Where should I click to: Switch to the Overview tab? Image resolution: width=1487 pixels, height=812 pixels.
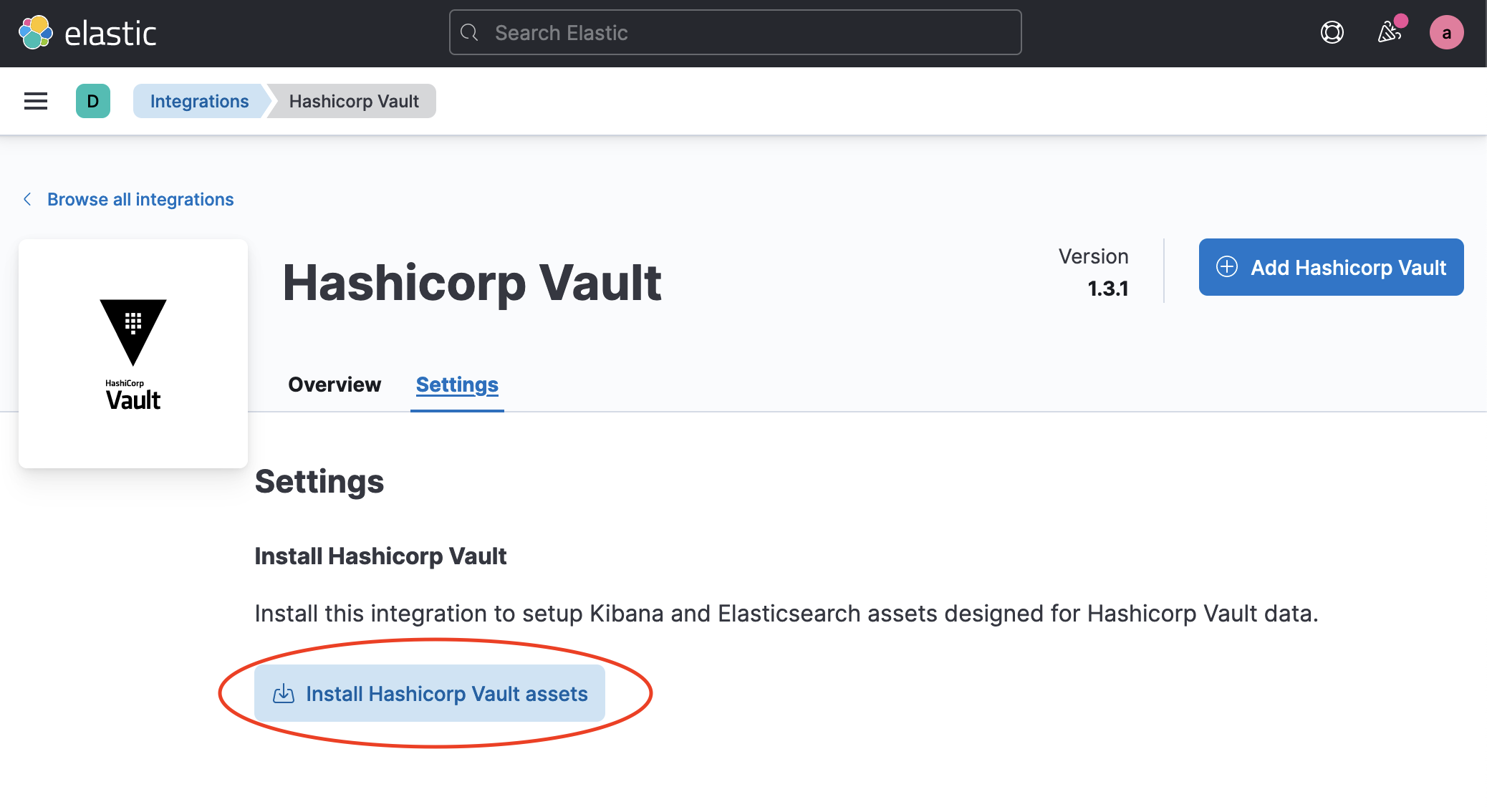[x=335, y=385]
